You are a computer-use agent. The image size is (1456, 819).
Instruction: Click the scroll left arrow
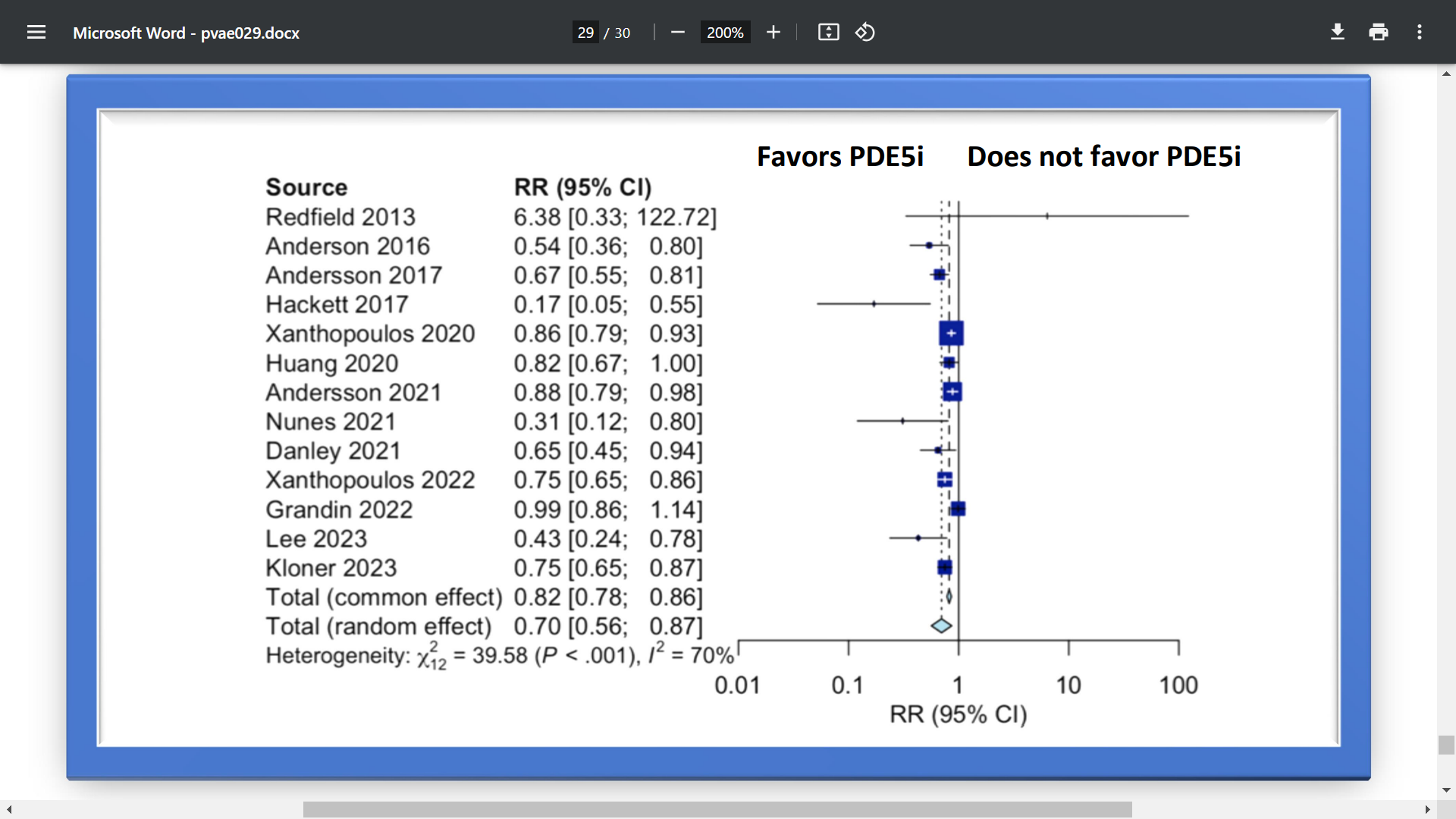click(x=9, y=810)
